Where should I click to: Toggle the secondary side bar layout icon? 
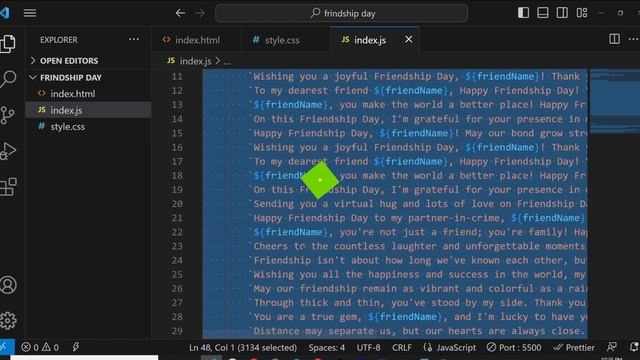point(562,13)
